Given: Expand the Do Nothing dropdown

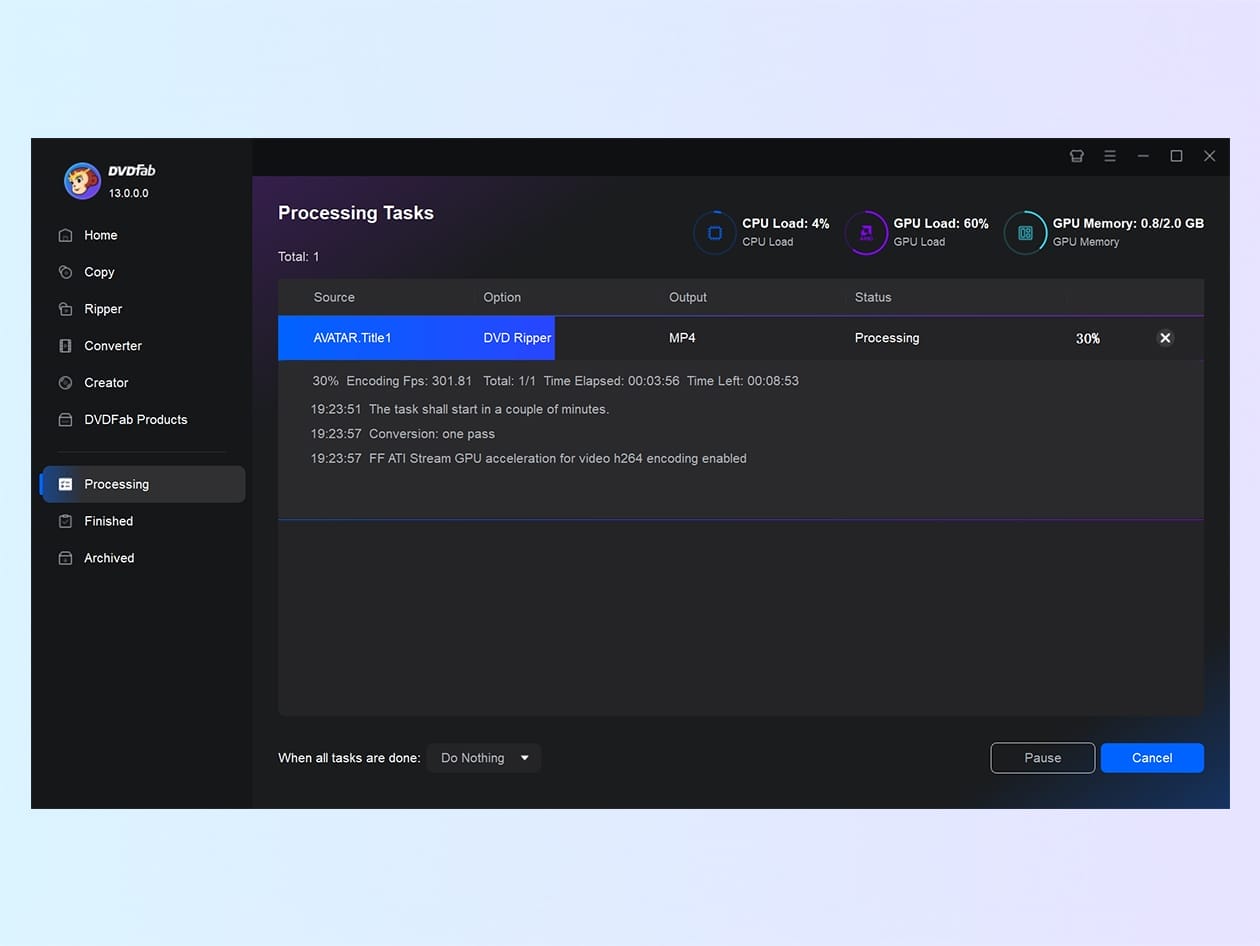Looking at the screenshot, I should pos(484,758).
